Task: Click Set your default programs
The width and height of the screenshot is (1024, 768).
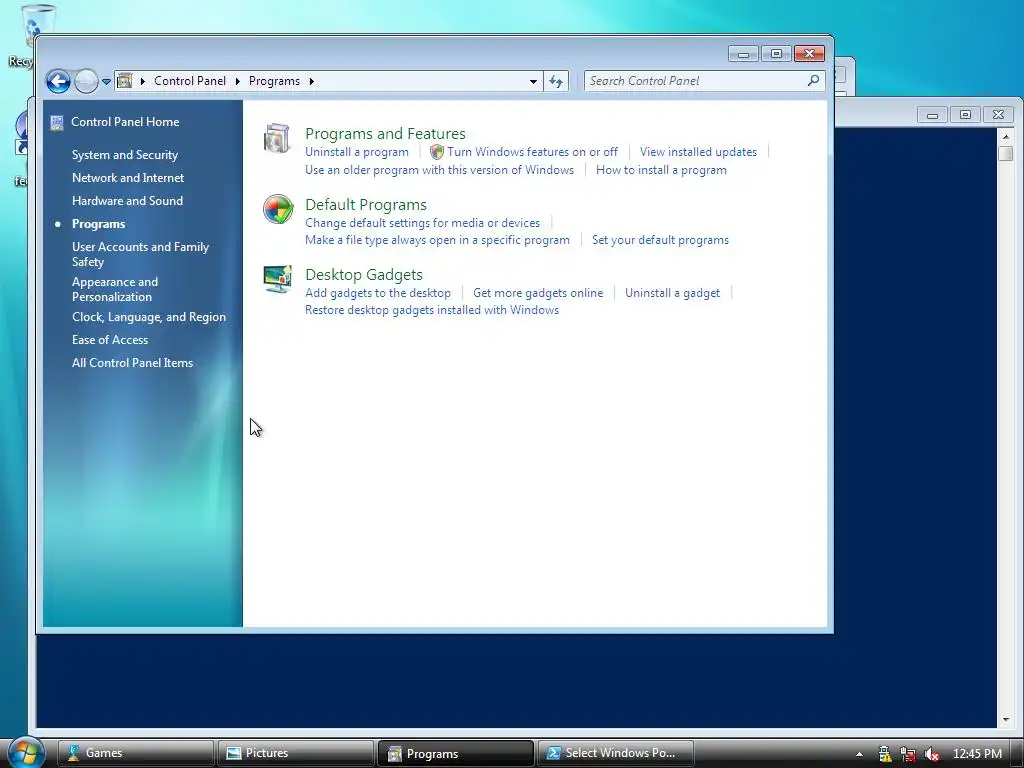Action: (x=660, y=240)
